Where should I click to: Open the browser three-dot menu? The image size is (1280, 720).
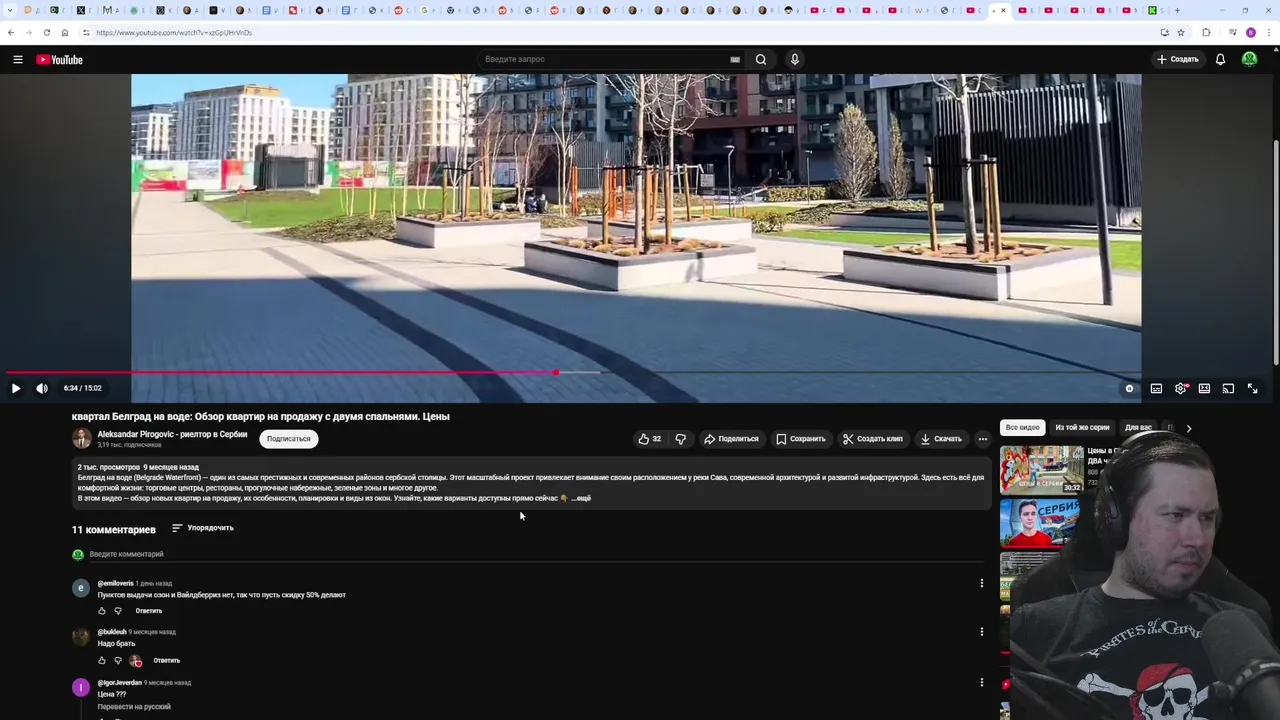click(x=1270, y=32)
